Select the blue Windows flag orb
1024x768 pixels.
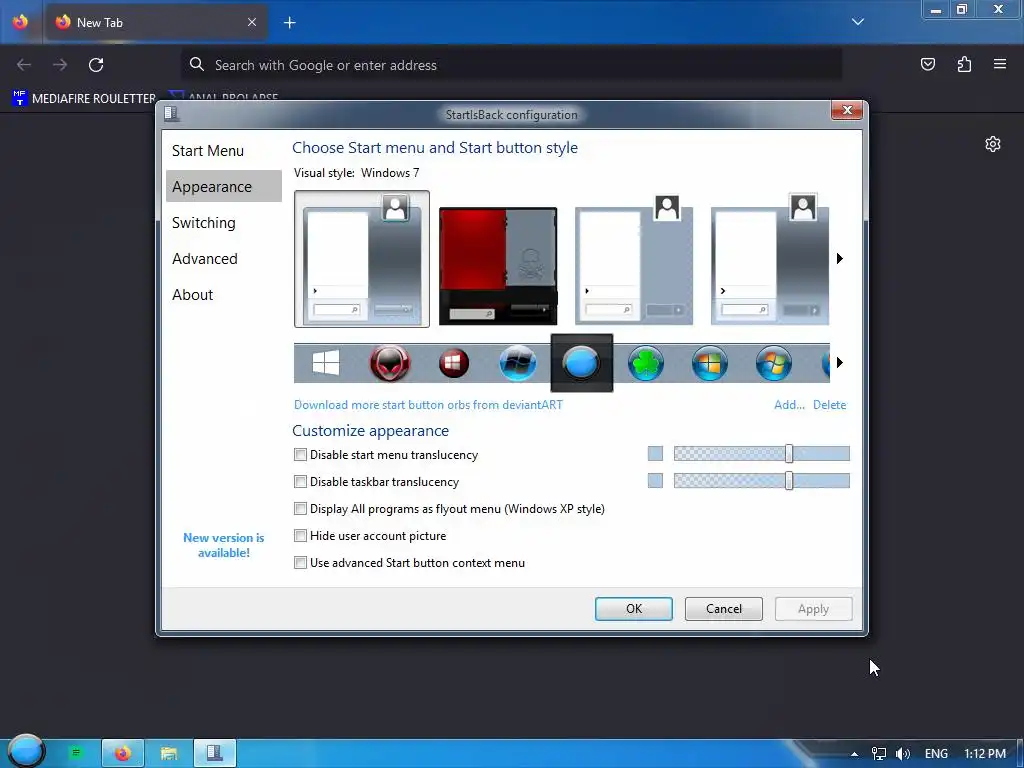pos(518,362)
